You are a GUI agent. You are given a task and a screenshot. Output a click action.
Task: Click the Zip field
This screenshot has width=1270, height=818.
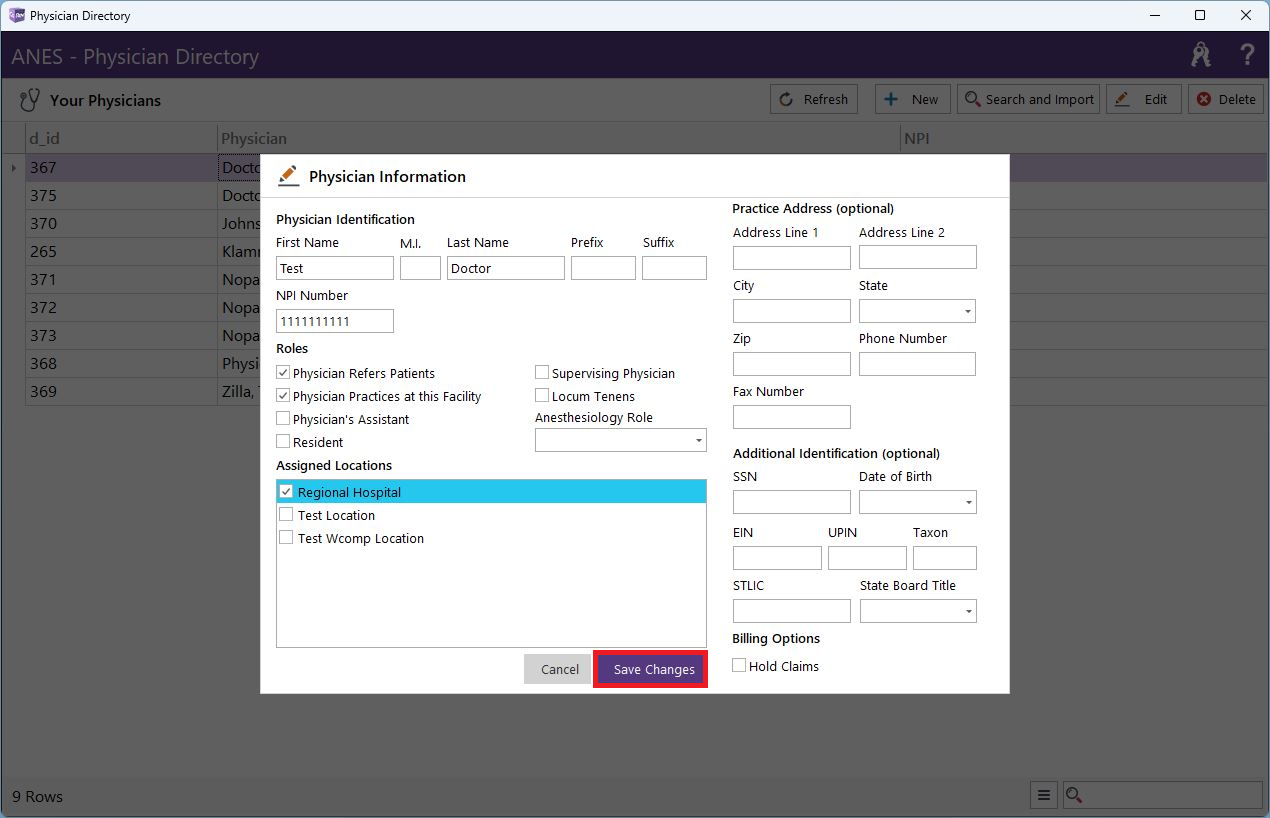tap(792, 364)
